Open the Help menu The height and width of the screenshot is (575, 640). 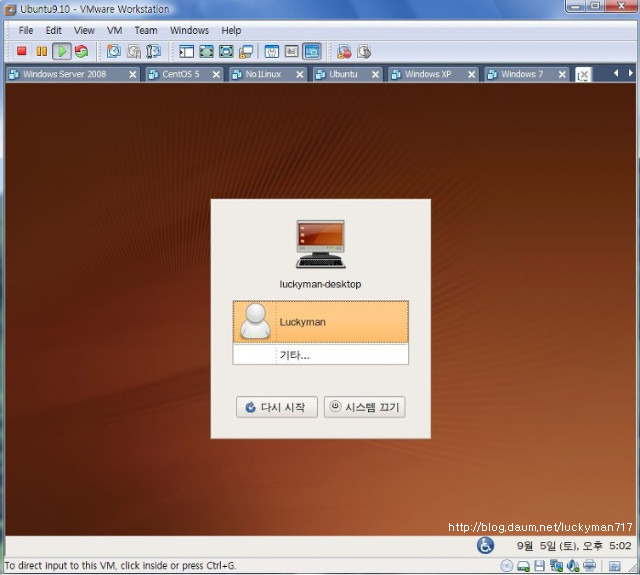(x=231, y=31)
